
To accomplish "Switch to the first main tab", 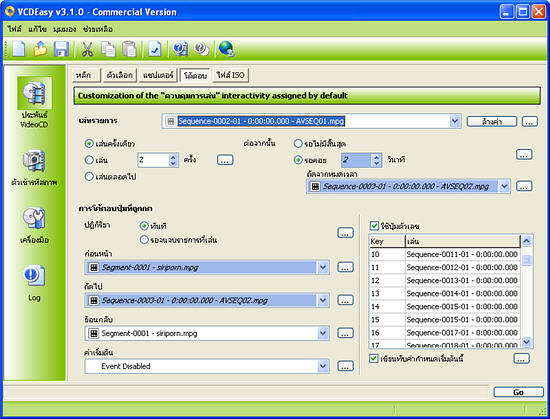I will 86,75.
